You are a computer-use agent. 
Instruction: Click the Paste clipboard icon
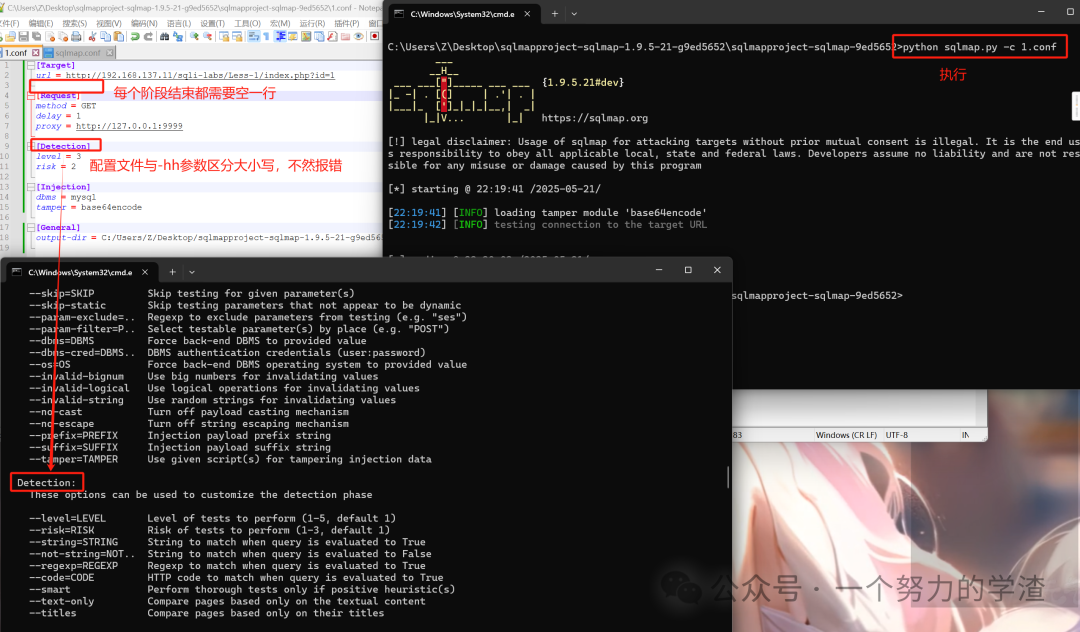coord(118,36)
